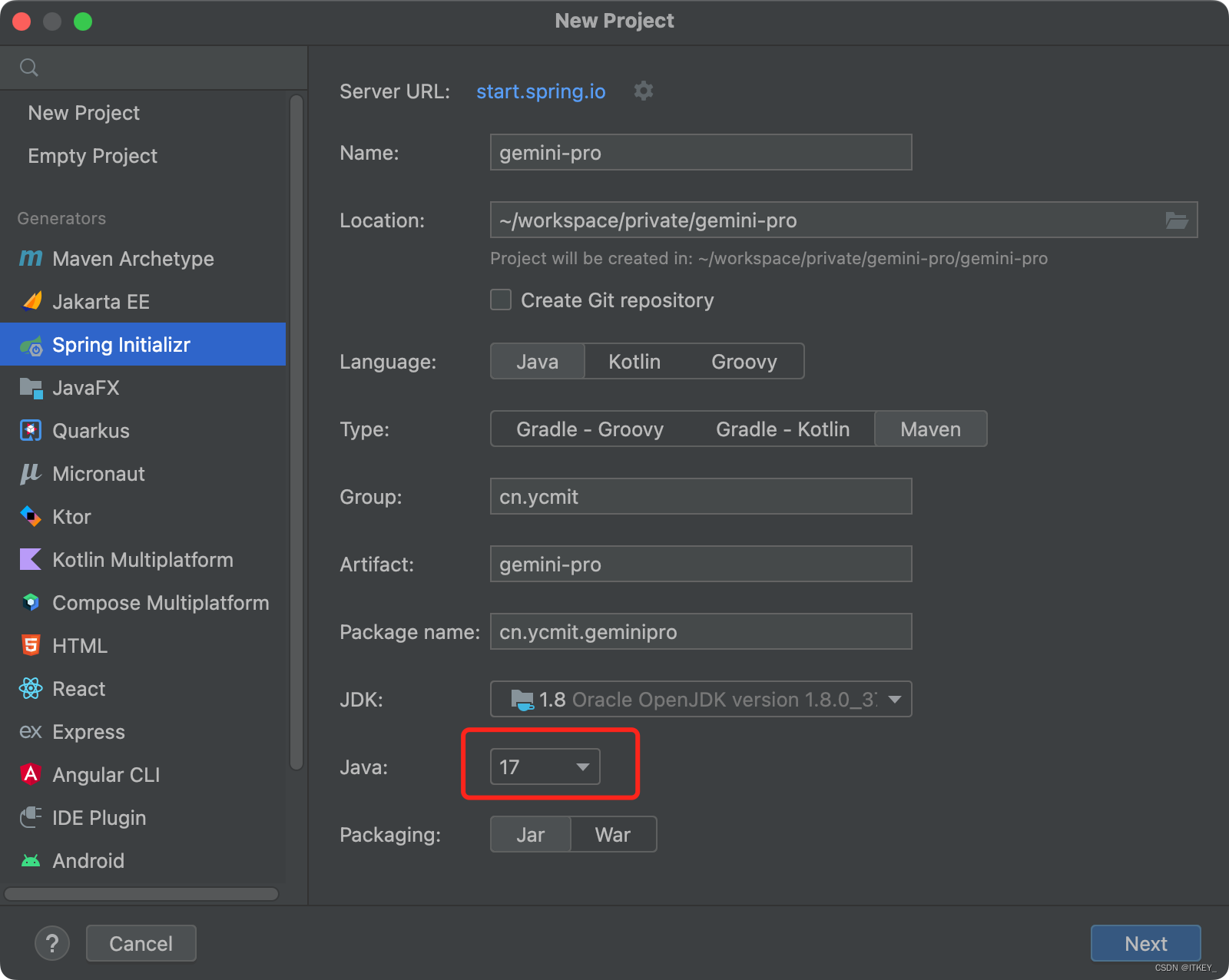Click the Maven Archetype generator icon
Image resolution: width=1229 pixels, height=980 pixels.
(x=31, y=258)
